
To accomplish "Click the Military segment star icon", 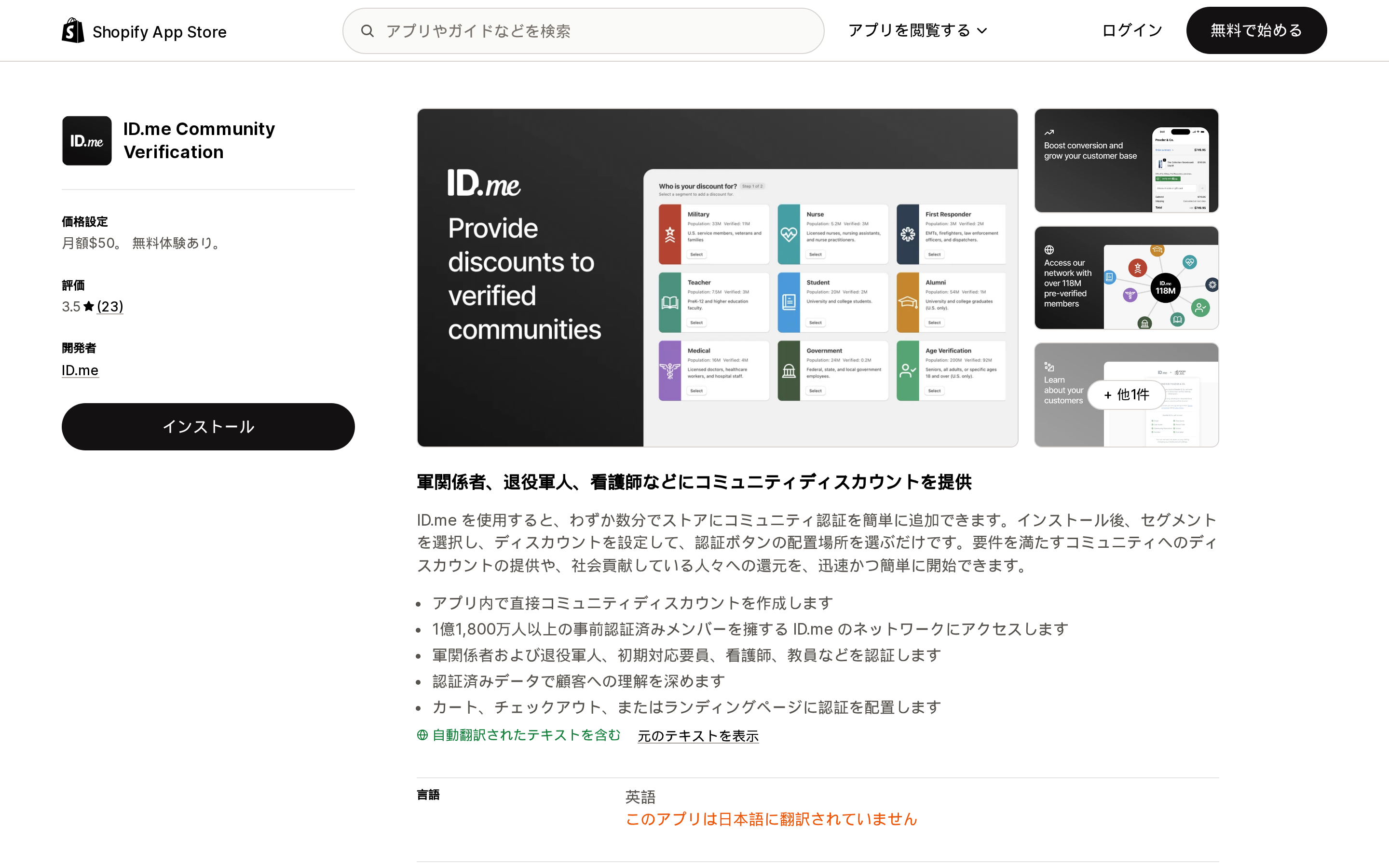I will tap(670, 234).
